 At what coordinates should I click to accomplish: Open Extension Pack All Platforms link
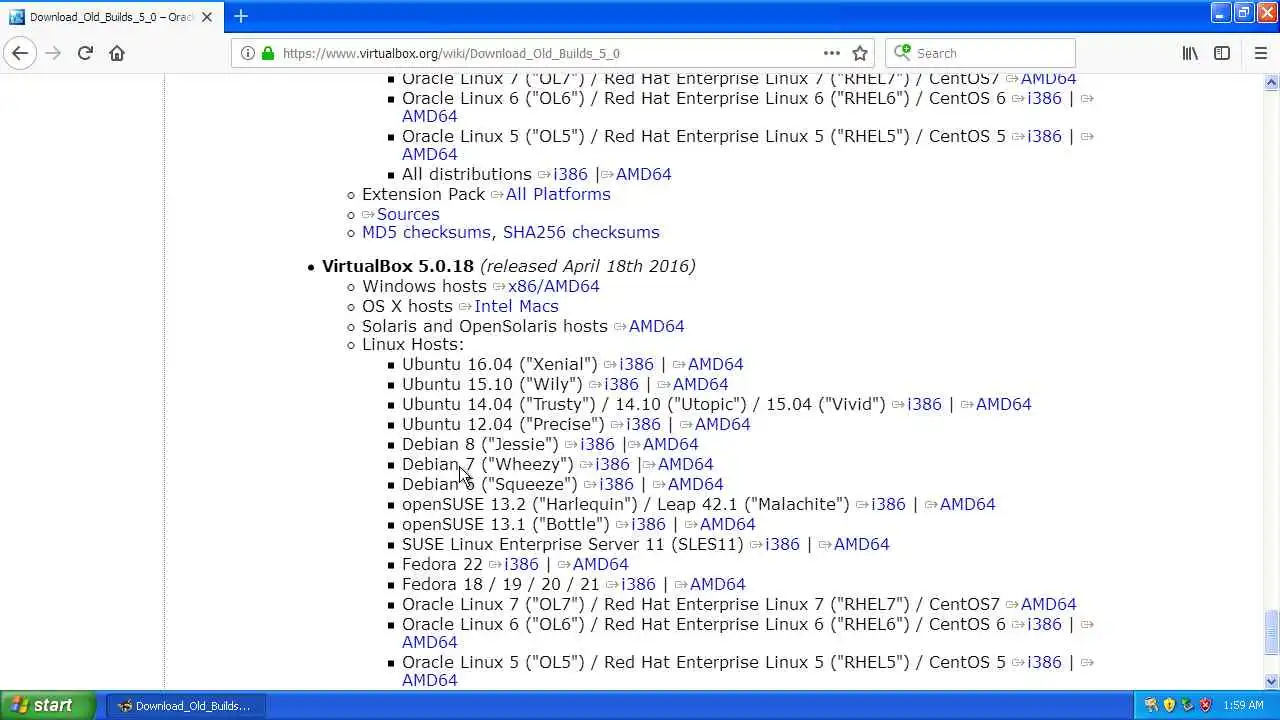pos(558,194)
